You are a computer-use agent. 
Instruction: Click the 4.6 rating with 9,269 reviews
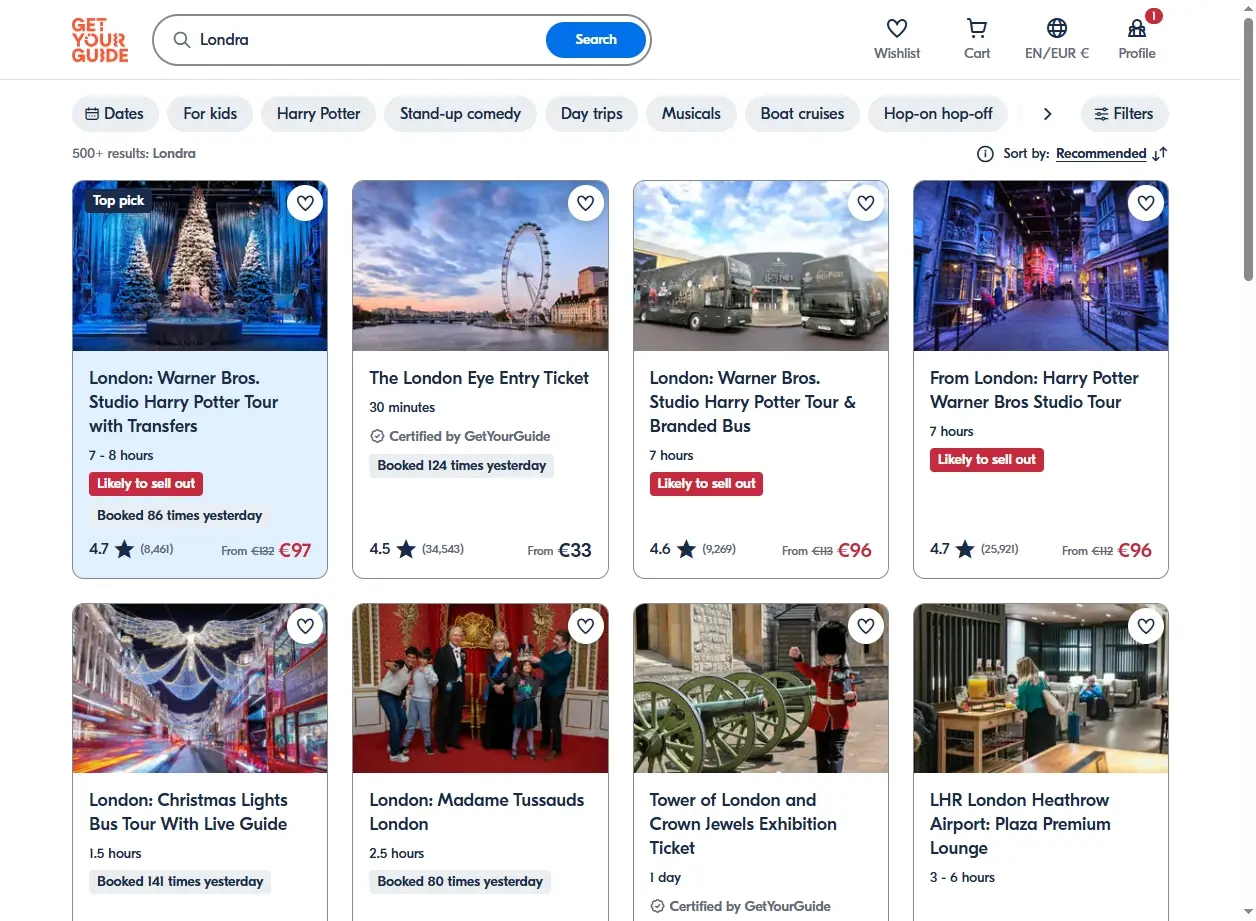coord(692,549)
